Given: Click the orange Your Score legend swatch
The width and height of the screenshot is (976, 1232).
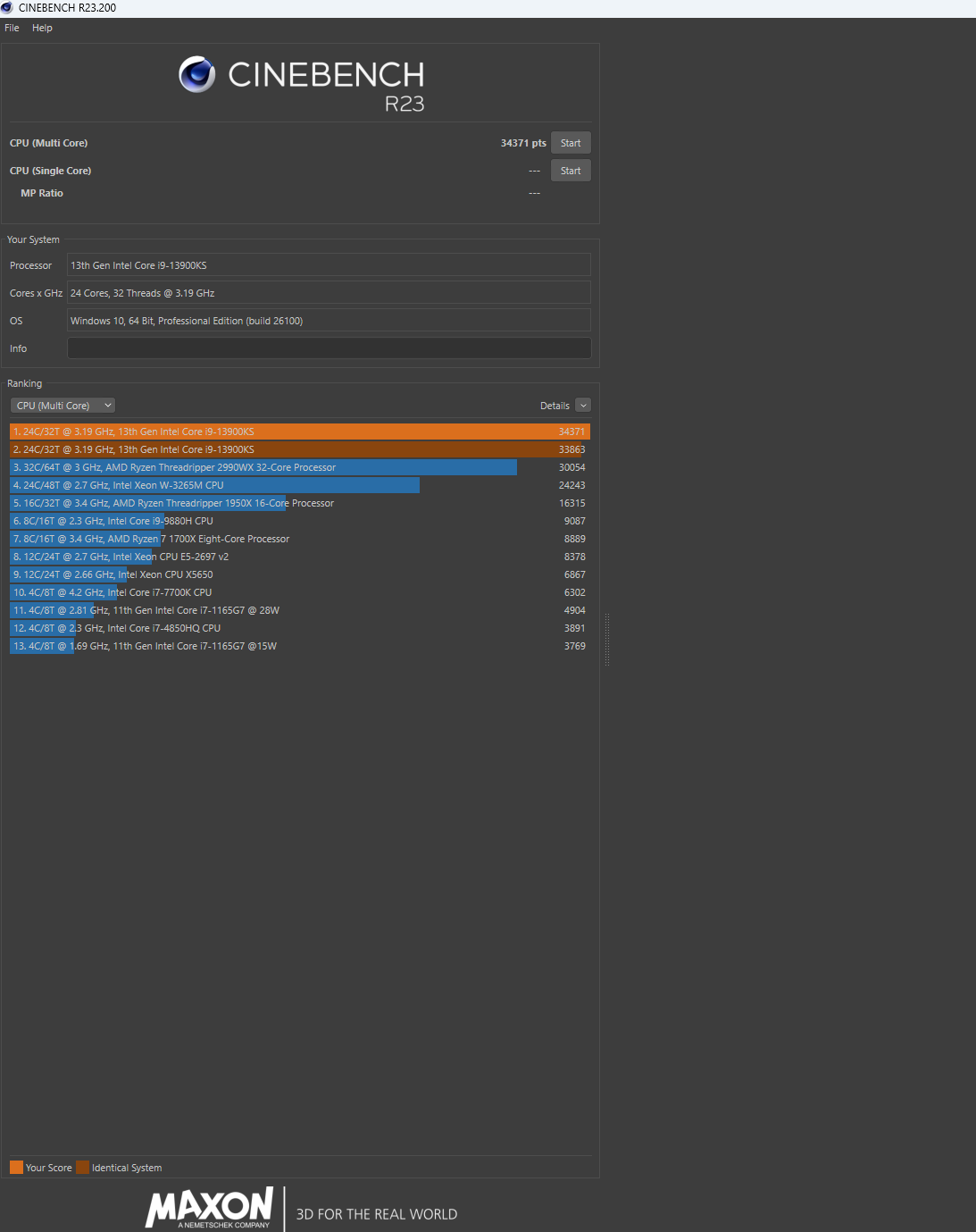Looking at the screenshot, I should pyautogui.click(x=16, y=1168).
